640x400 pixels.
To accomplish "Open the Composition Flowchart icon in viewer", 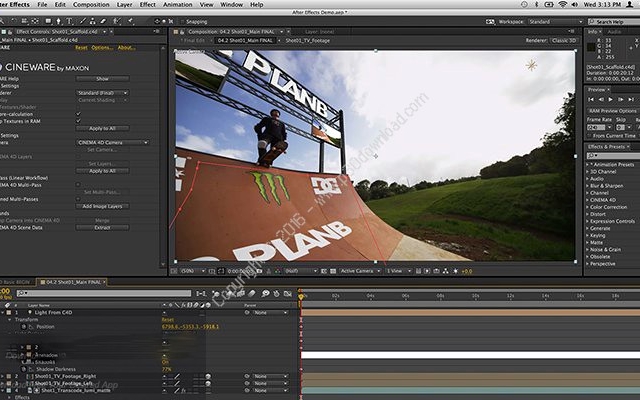I will pyautogui.click(x=446, y=271).
